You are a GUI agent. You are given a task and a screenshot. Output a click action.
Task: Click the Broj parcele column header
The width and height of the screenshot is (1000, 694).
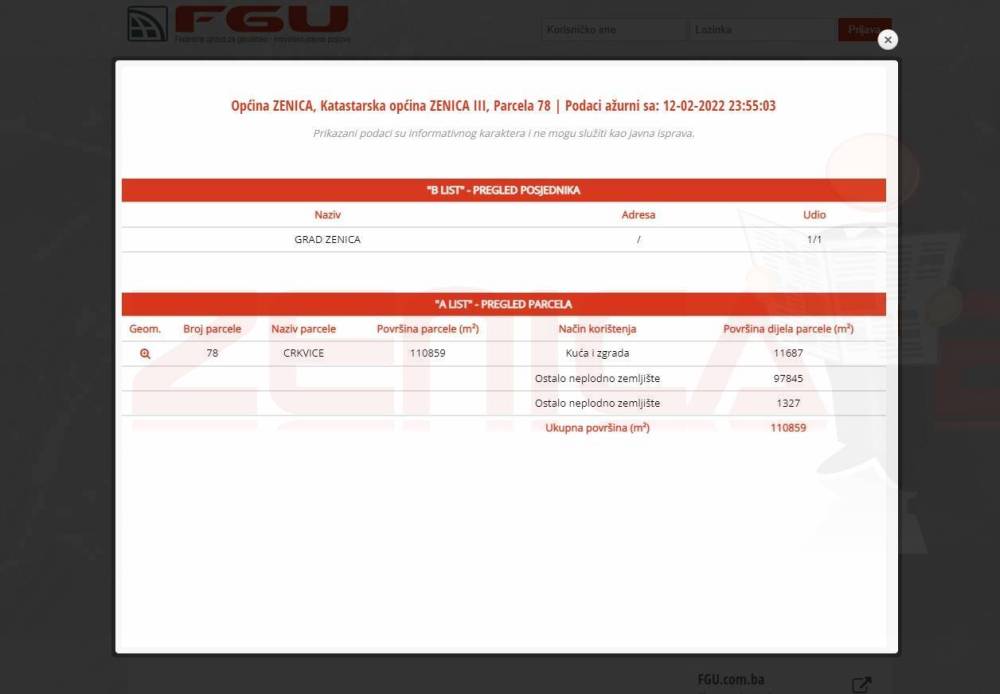[212, 329]
